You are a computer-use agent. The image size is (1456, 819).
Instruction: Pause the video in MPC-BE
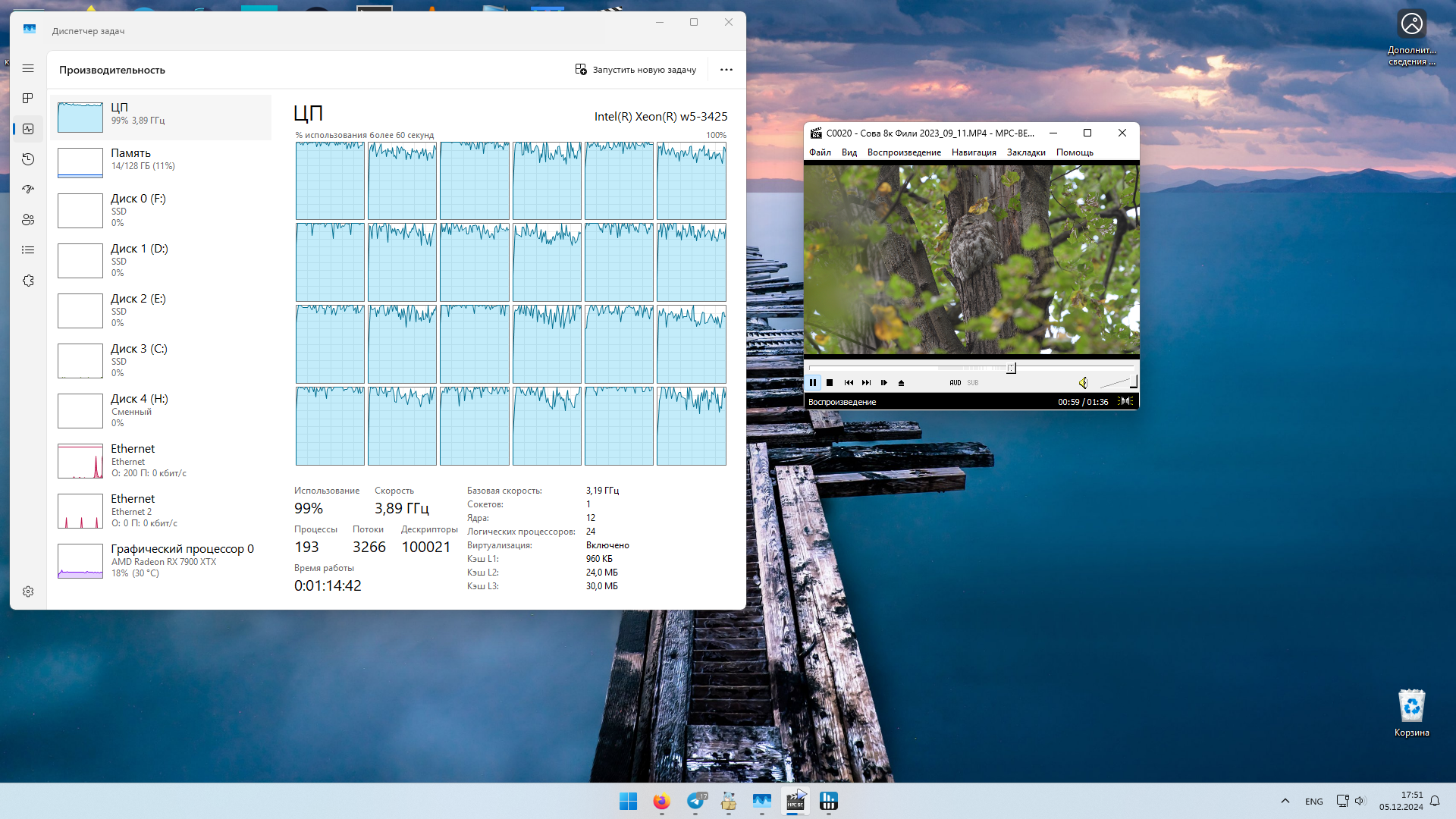813,383
